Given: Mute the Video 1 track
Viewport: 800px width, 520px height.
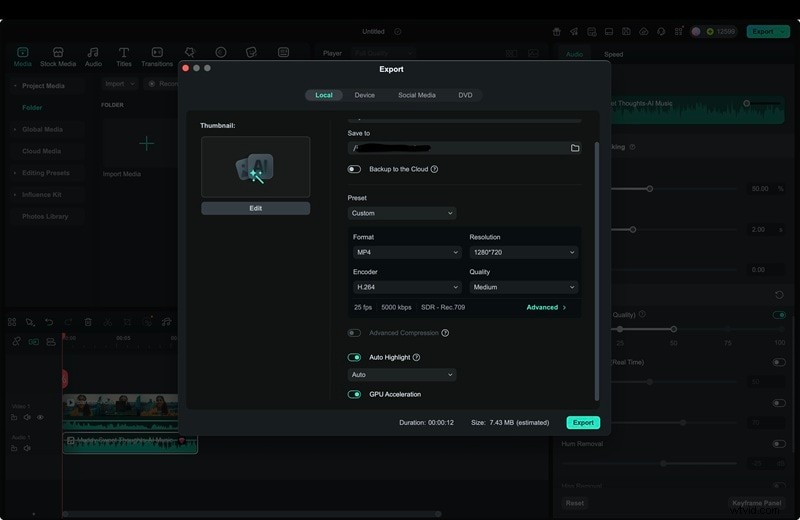Looking at the screenshot, I should tap(27, 417).
